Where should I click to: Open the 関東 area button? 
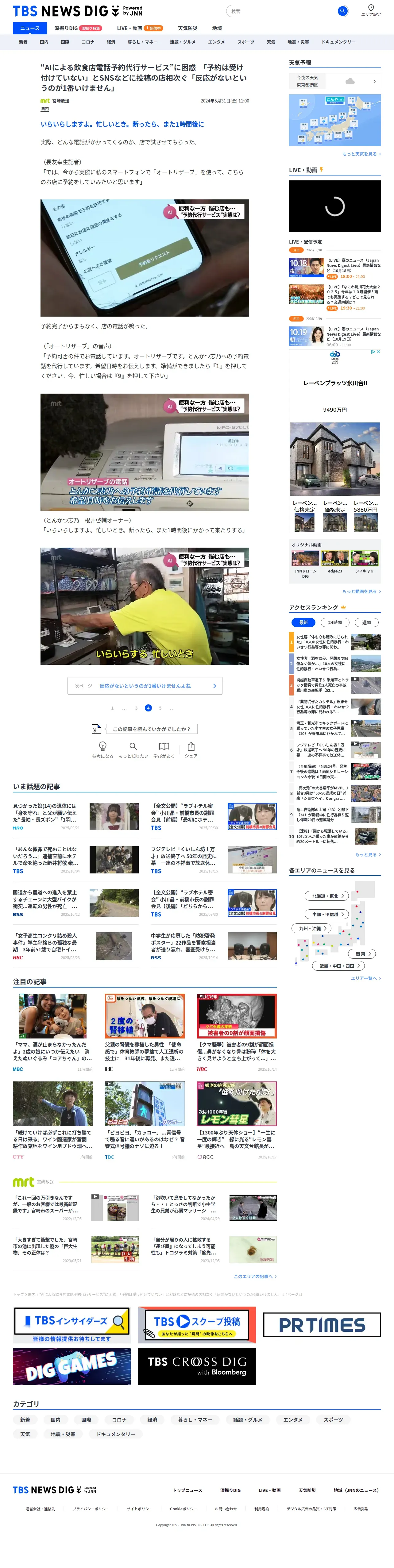tap(362, 954)
